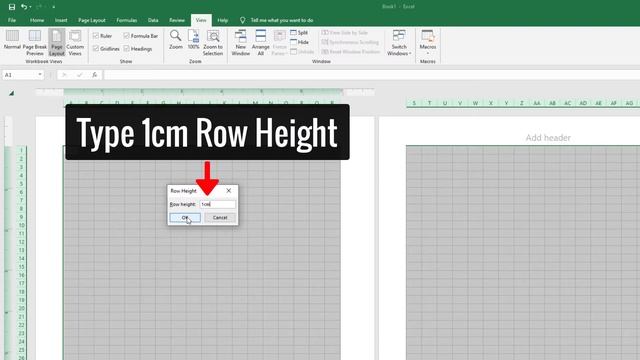Click Cancel in Row Height dialog
This screenshot has height=360, width=640.
pyautogui.click(x=220, y=218)
